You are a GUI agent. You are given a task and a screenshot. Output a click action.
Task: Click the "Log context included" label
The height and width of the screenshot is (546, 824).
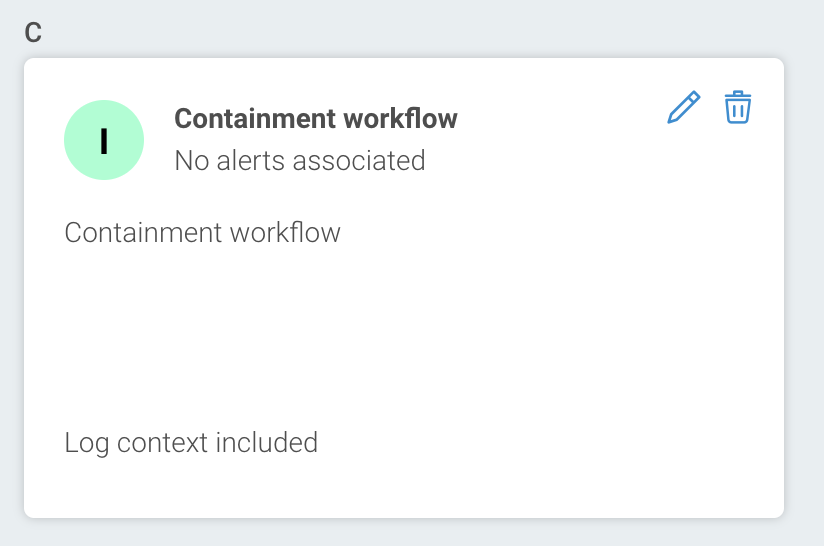191,442
